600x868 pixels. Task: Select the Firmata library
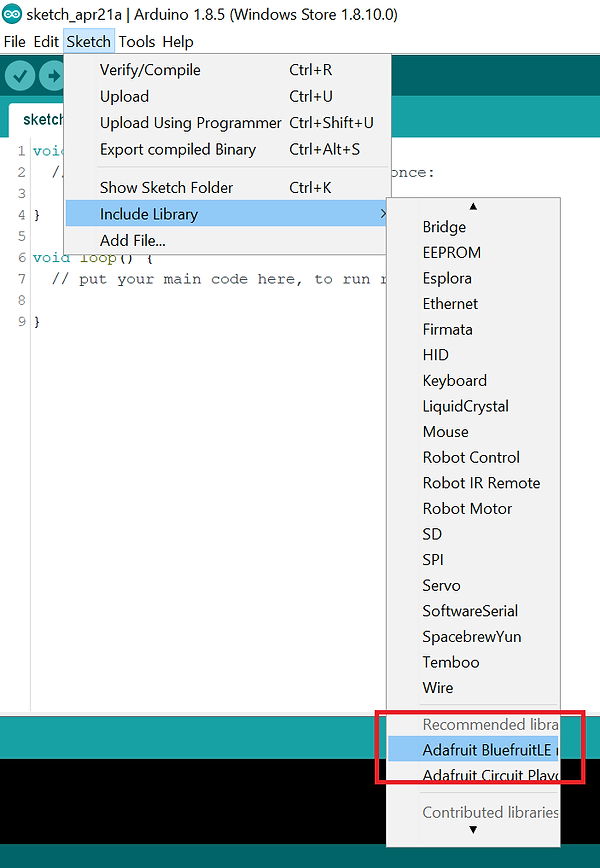coord(473,329)
